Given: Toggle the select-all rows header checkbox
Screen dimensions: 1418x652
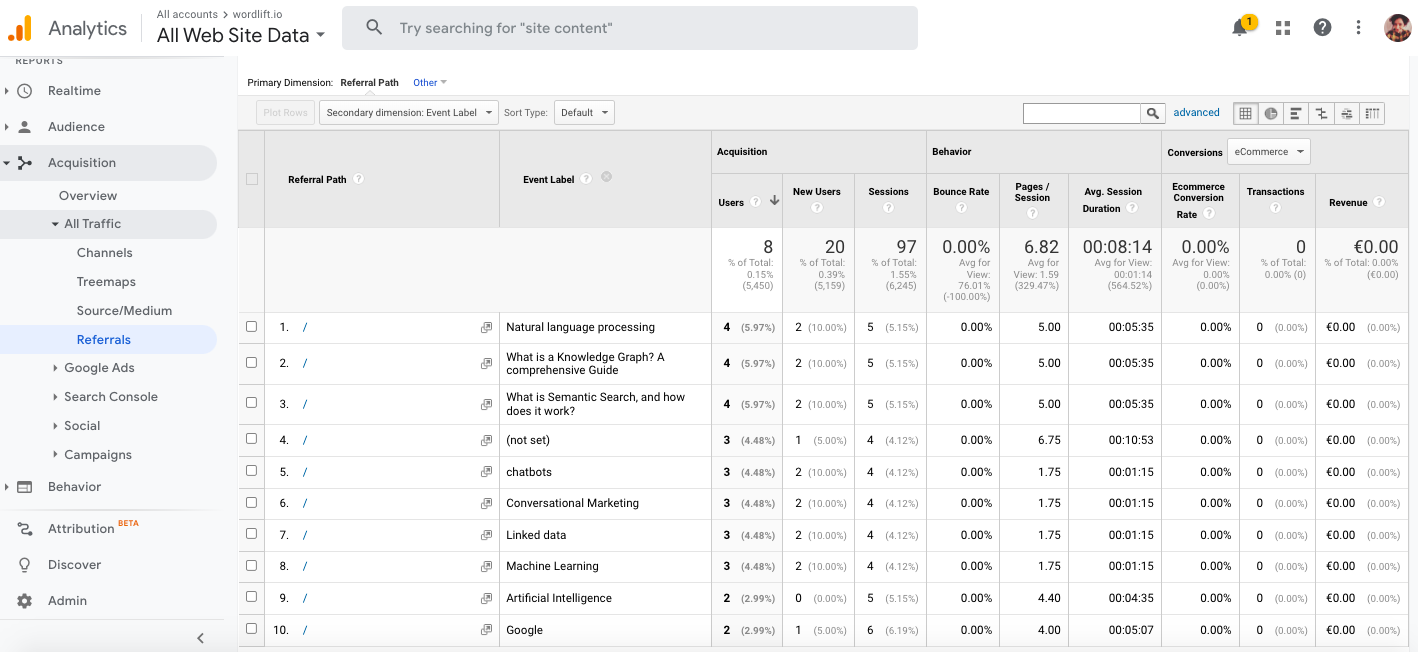Looking at the screenshot, I should pyautogui.click(x=251, y=179).
